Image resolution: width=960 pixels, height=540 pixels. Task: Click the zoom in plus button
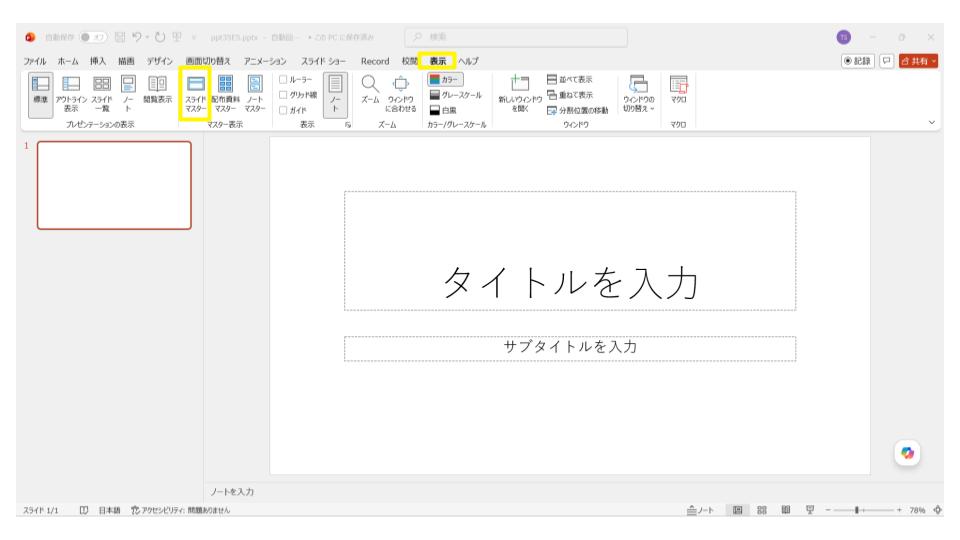[x=899, y=510]
